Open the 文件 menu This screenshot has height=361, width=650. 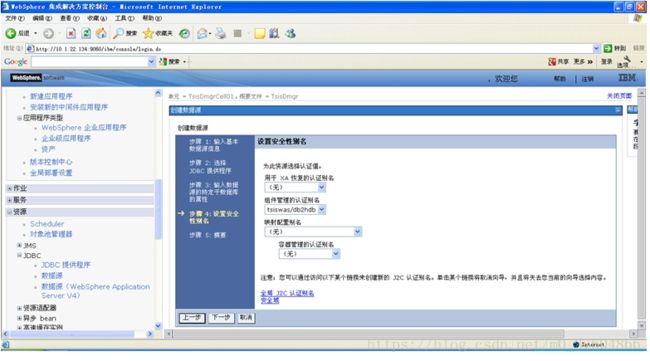15,18
